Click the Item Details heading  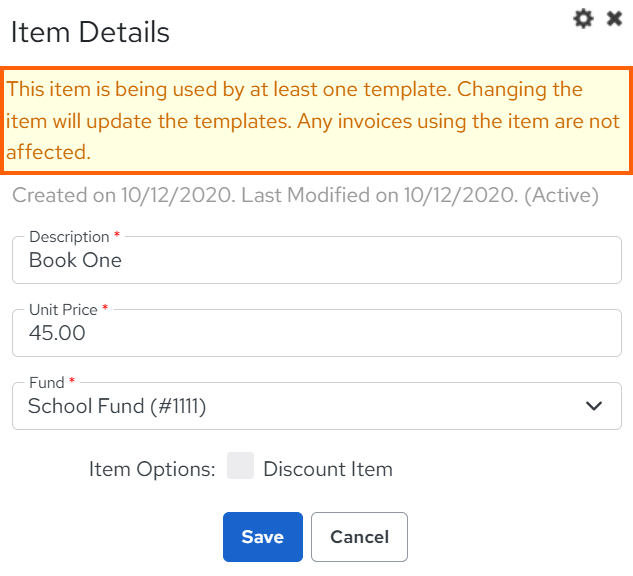90,32
